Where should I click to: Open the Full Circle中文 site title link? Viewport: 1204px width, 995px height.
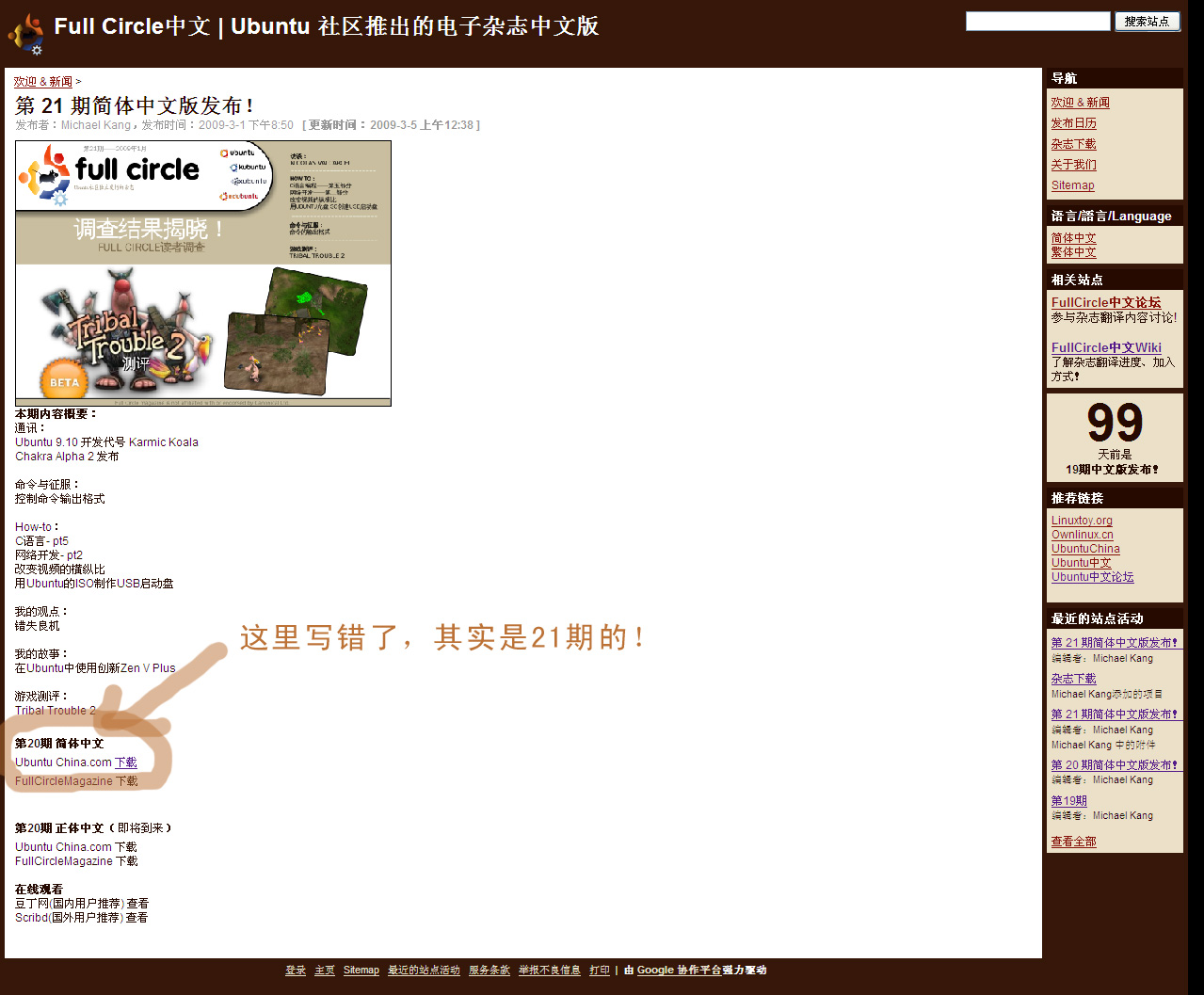pyautogui.click(x=327, y=26)
